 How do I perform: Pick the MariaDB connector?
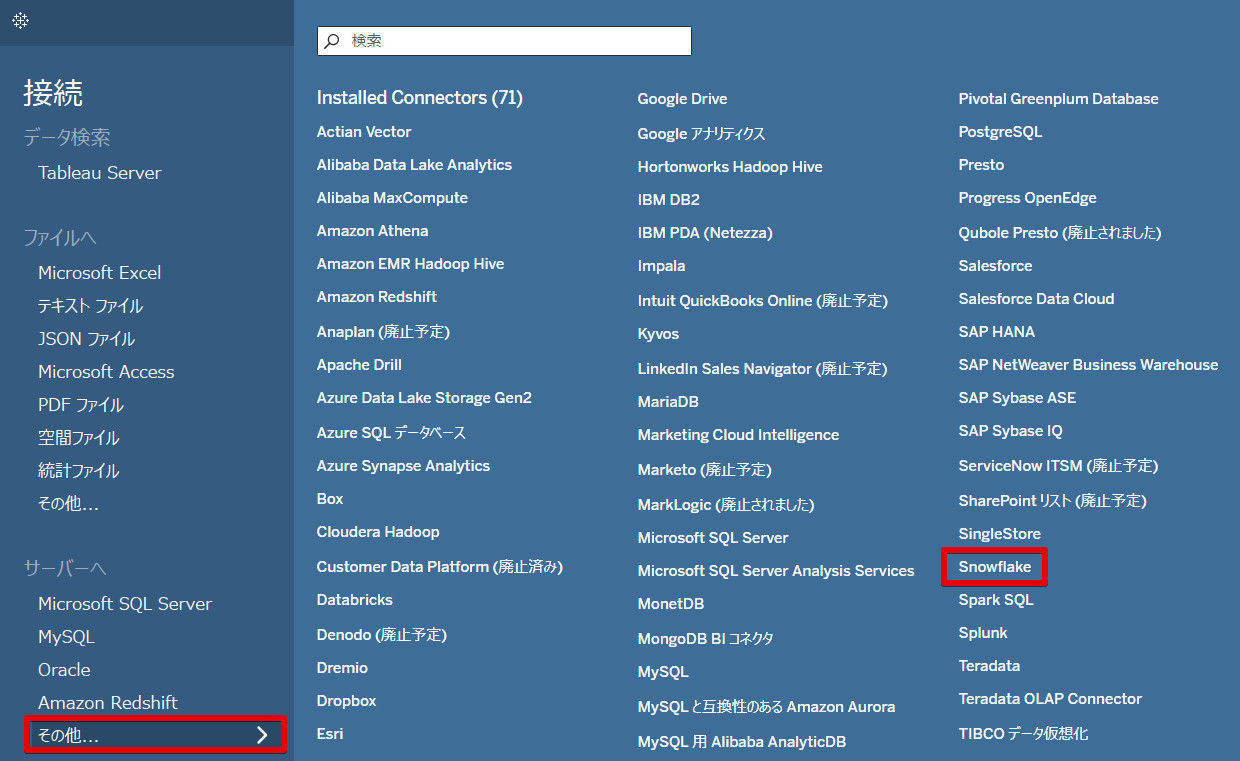coord(668,402)
